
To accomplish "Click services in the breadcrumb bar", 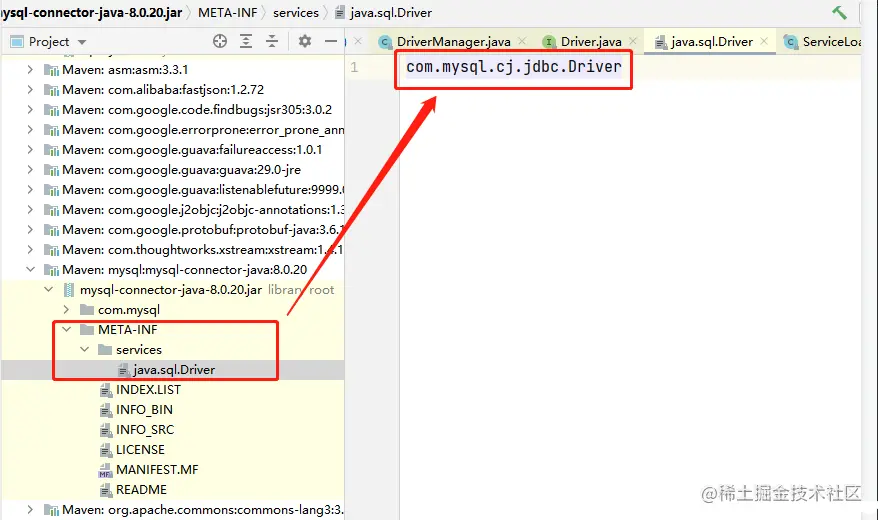I will (x=296, y=12).
